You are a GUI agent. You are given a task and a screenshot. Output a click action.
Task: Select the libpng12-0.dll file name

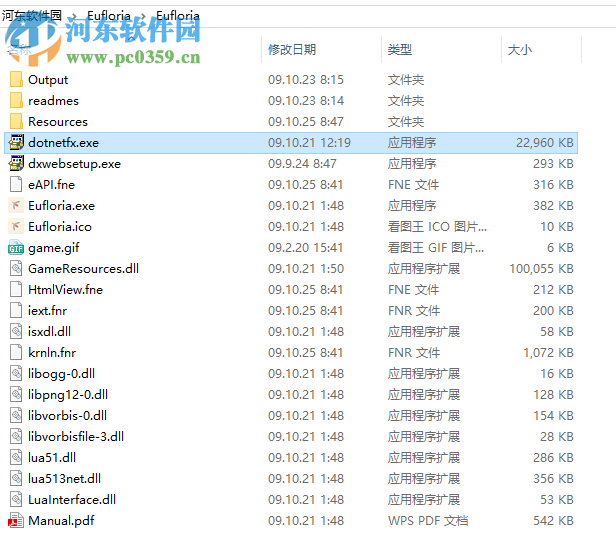[68, 395]
